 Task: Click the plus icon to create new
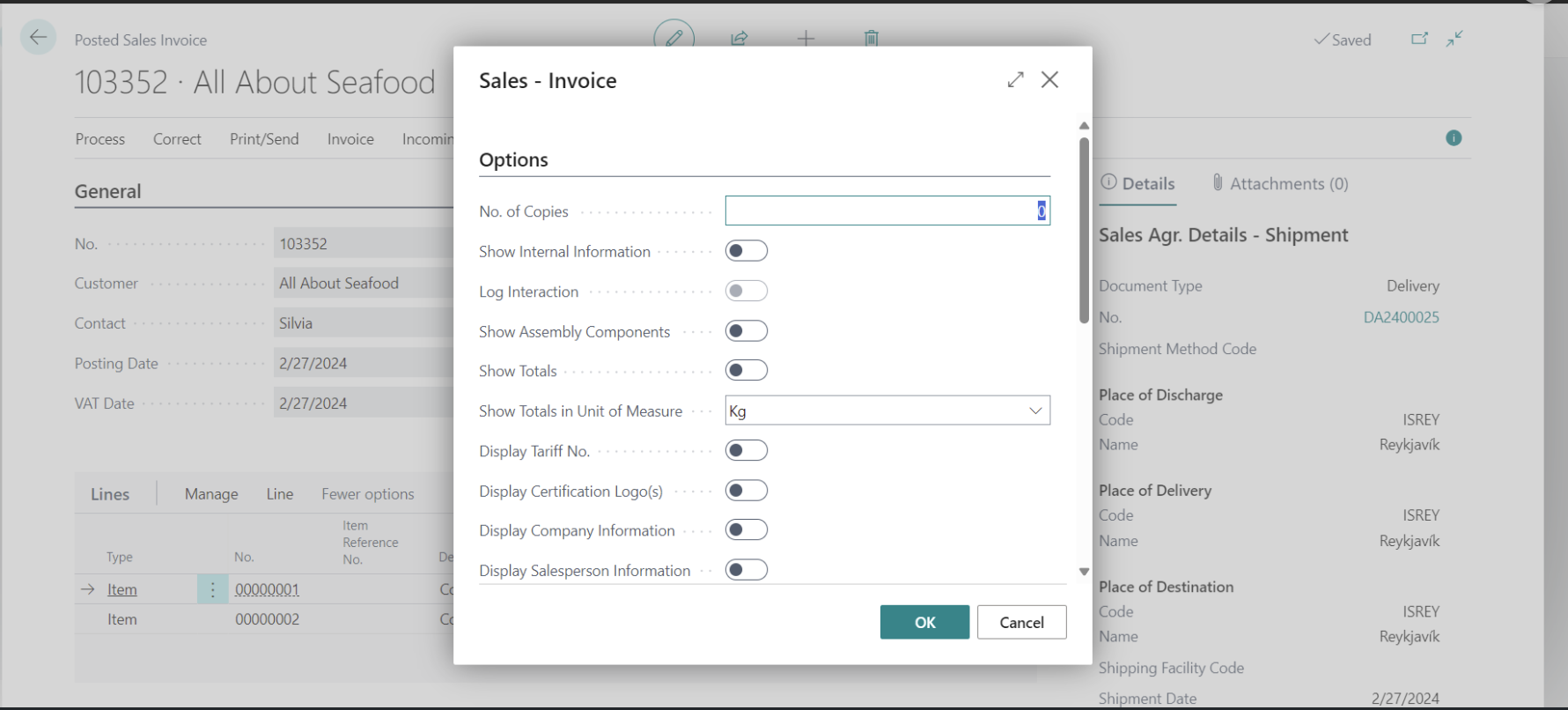tap(806, 38)
